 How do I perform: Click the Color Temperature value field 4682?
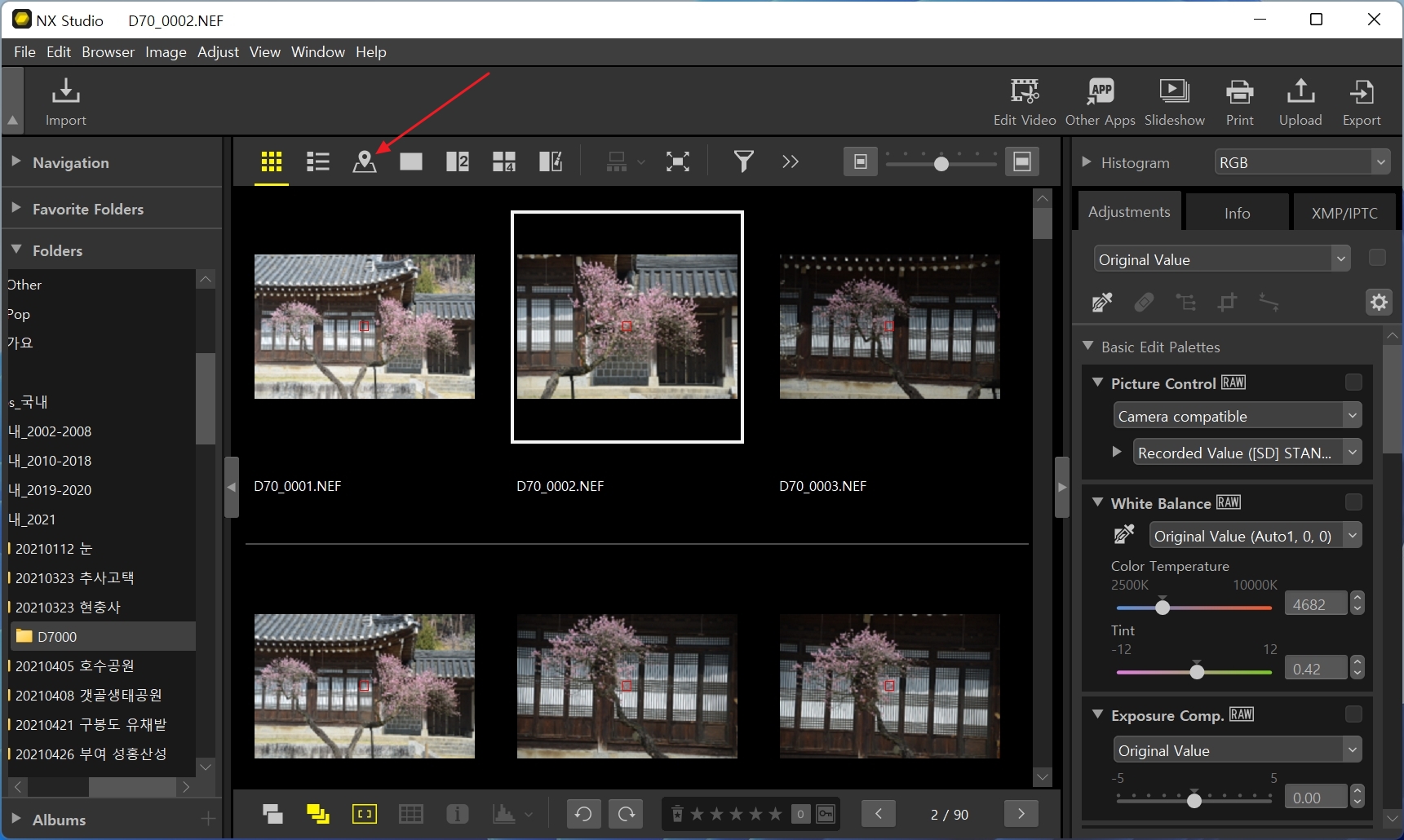[x=1315, y=604]
